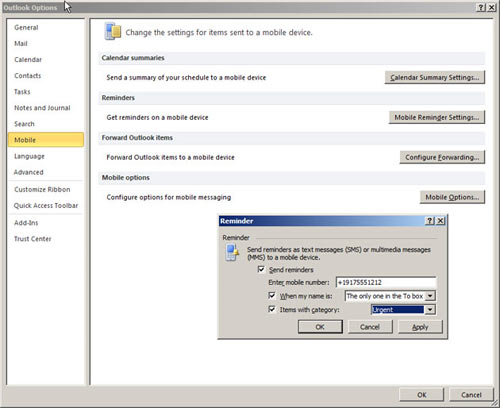The width and height of the screenshot is (500, 408).
Task: Click the Outlook Options help question mark
Action: [x=481, y=8]
